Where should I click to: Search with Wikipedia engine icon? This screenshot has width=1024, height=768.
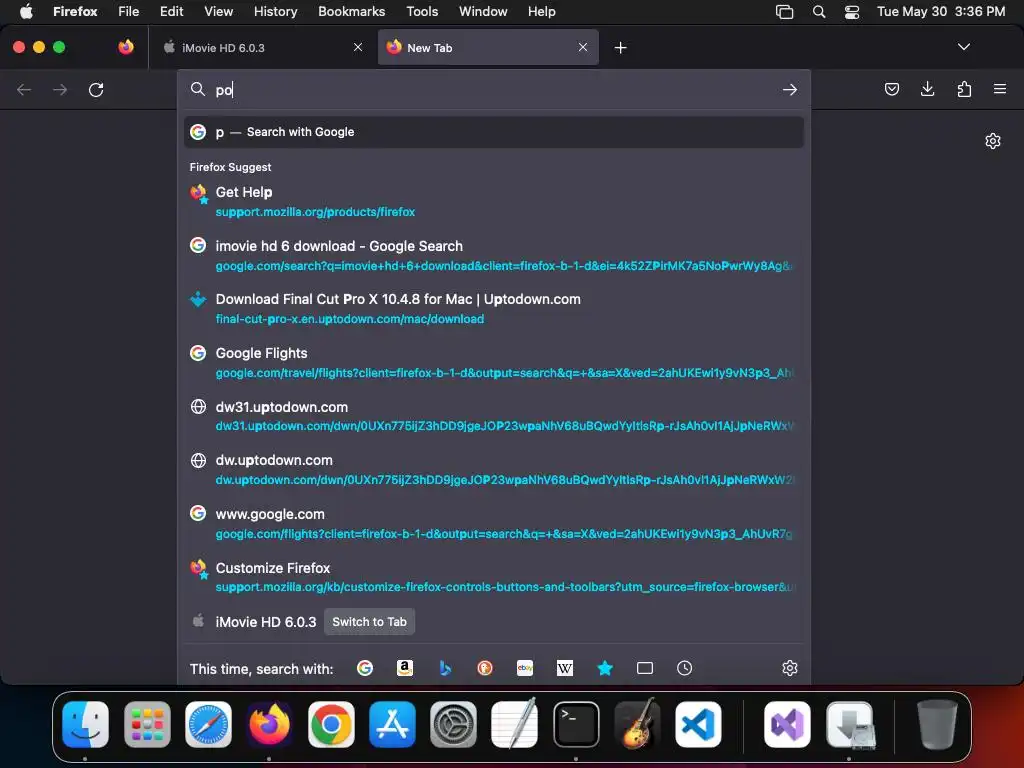565,668
